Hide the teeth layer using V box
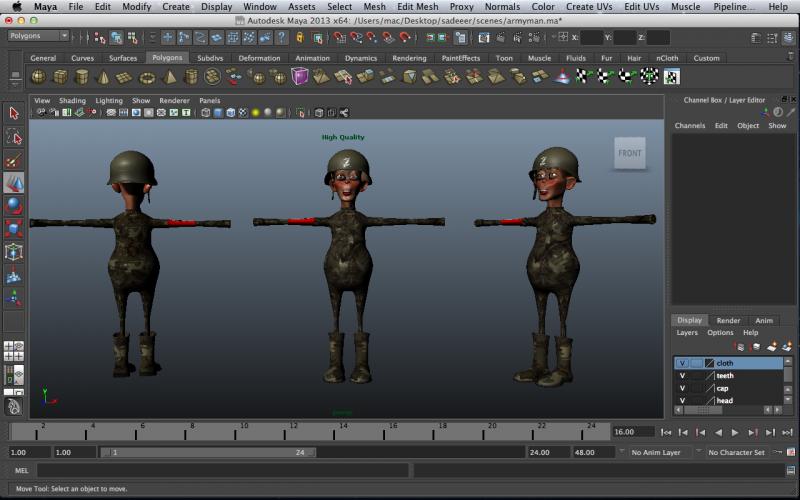Viewport: 800px width, 500px height. point(682,376)
